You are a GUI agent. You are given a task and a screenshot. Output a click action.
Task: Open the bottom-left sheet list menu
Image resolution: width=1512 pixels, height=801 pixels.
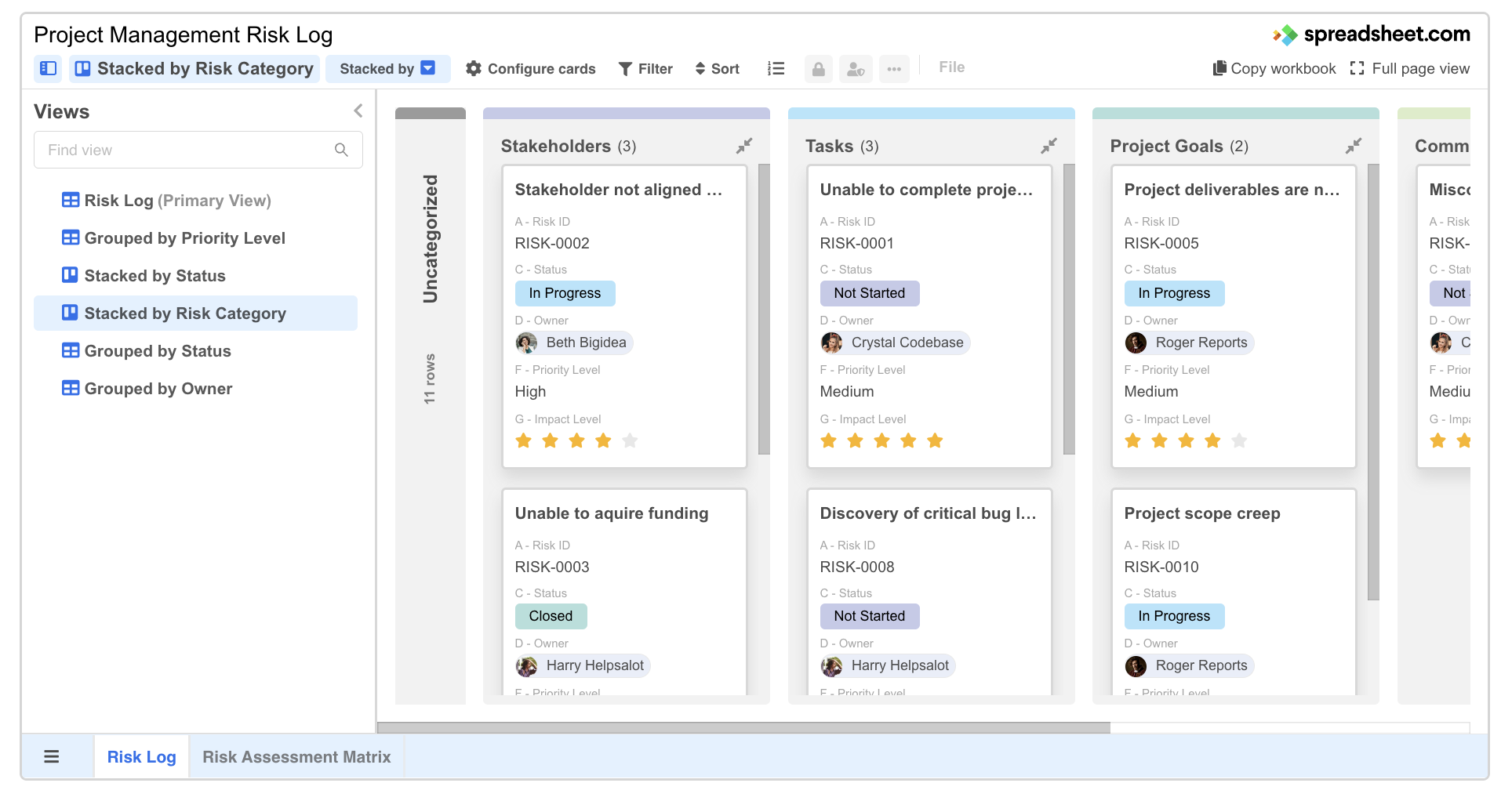point(52,756)
